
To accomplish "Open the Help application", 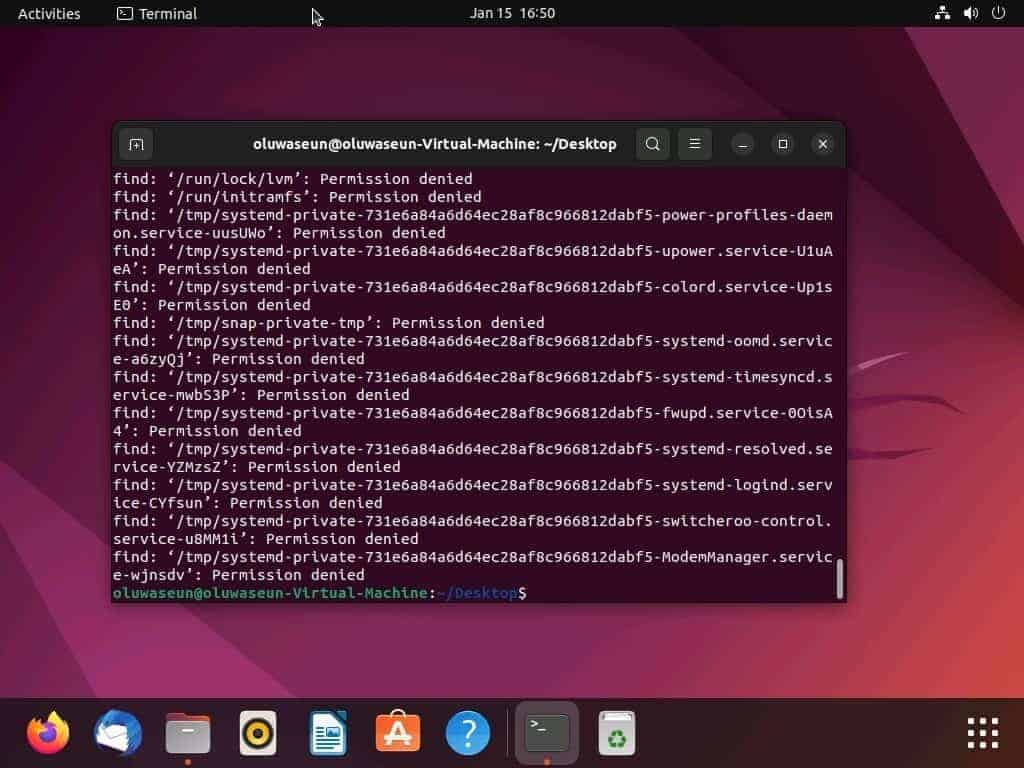I will 467,732.
